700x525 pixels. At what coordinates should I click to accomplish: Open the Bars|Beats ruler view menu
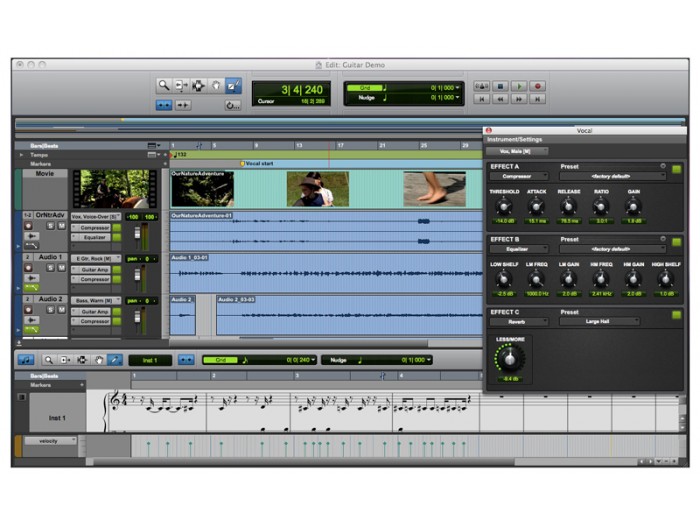coord(154,146)
